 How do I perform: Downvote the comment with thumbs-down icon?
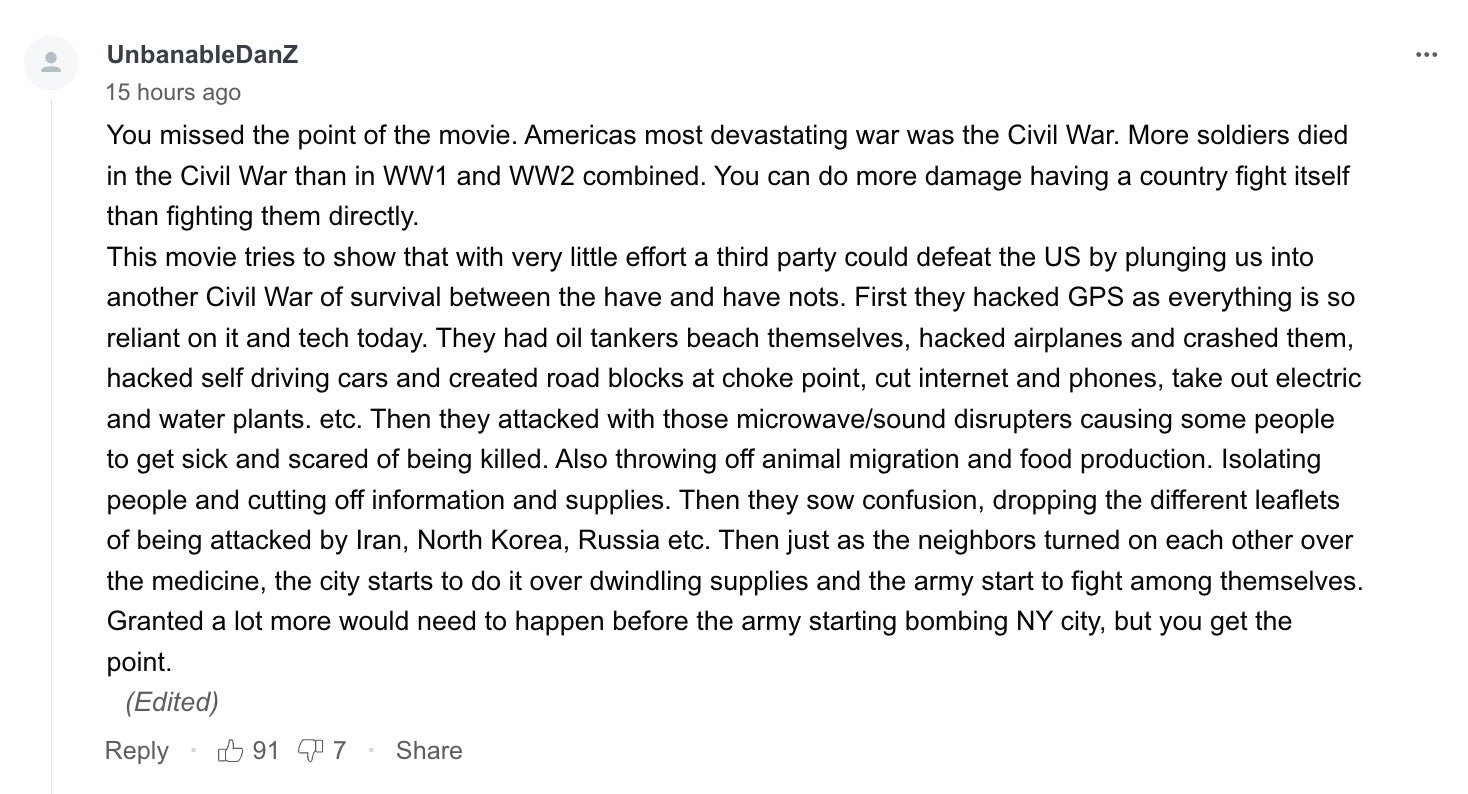pos(310,750)
